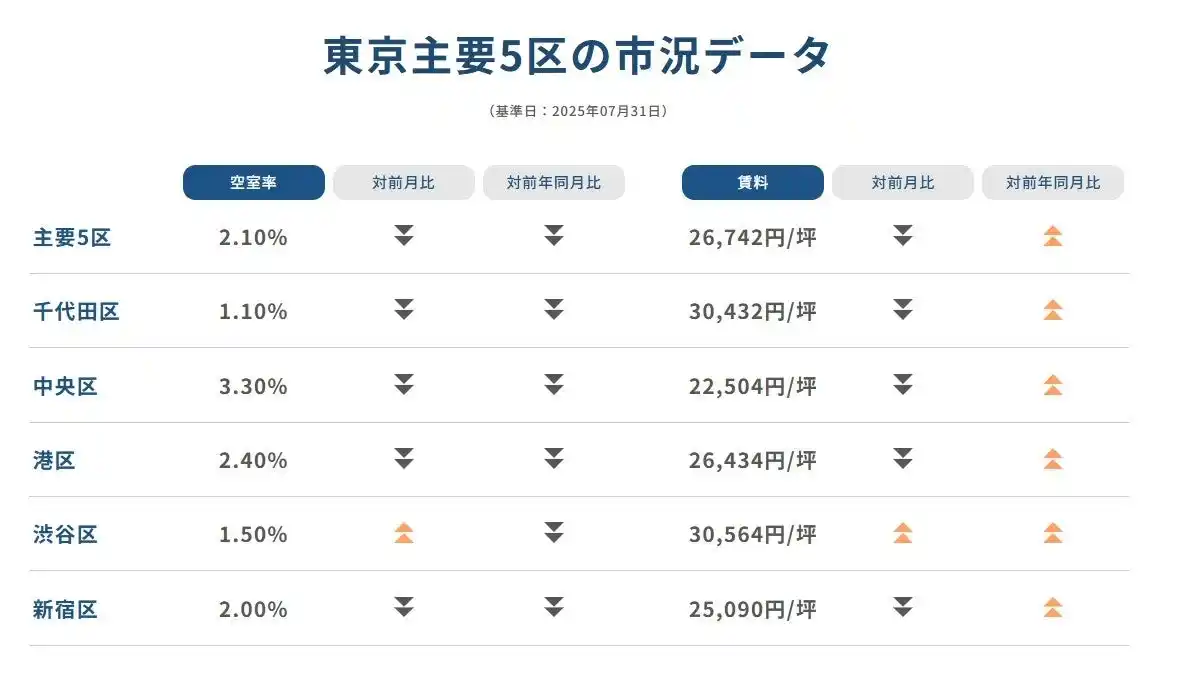The image size is (1181, 688).
Task: Click the 30,564円/坪 rent value
Action: pos(752,534)
